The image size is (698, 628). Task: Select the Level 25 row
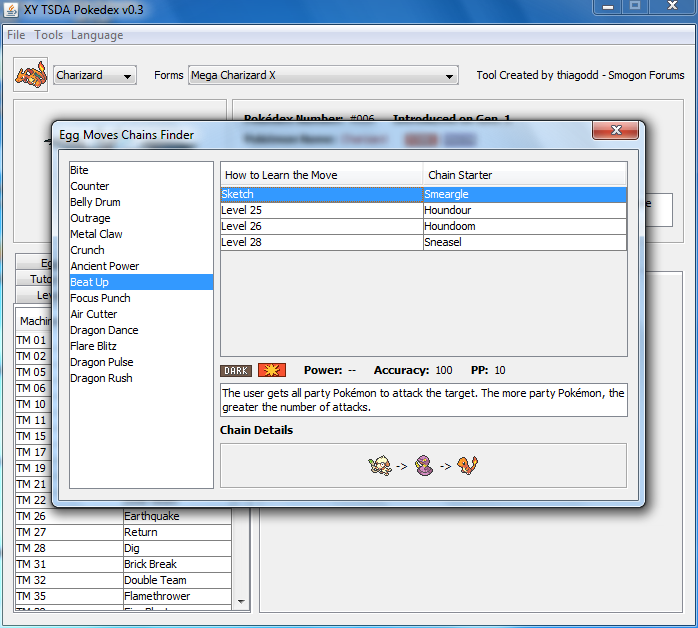(423, 211)
